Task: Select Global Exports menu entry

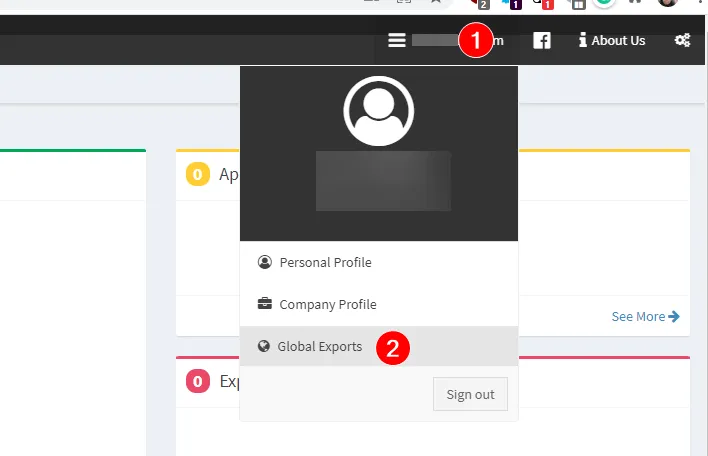Action: [319, 346]
